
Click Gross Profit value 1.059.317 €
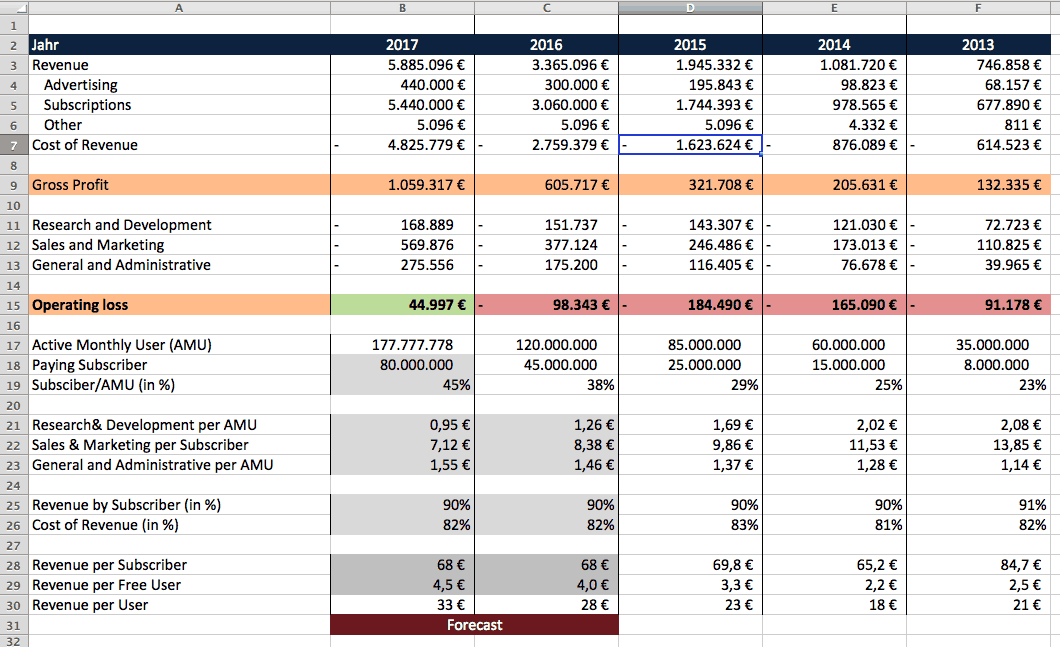click(x=402, y=185)
